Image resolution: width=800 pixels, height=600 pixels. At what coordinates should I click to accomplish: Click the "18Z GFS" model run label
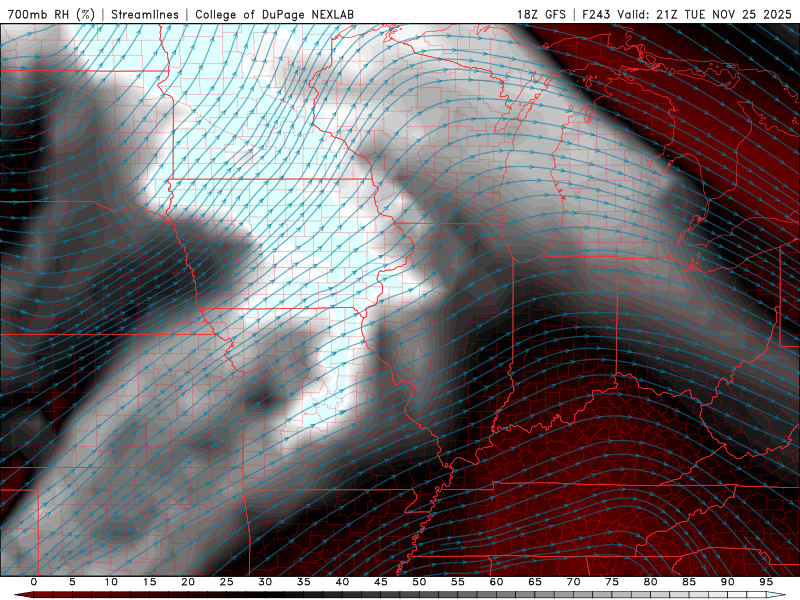541,14
